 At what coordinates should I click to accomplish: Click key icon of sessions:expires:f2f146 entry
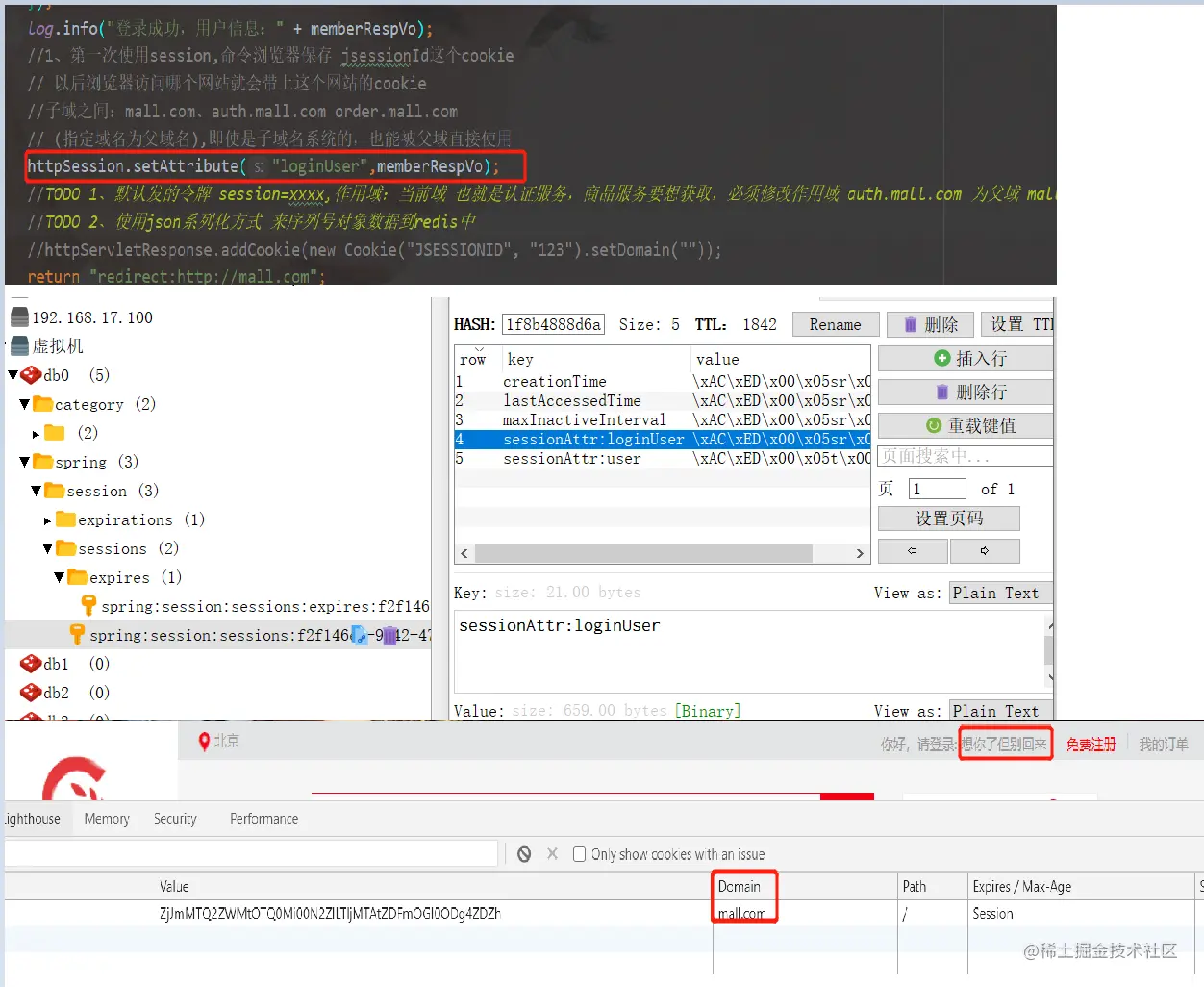(88, 606)
